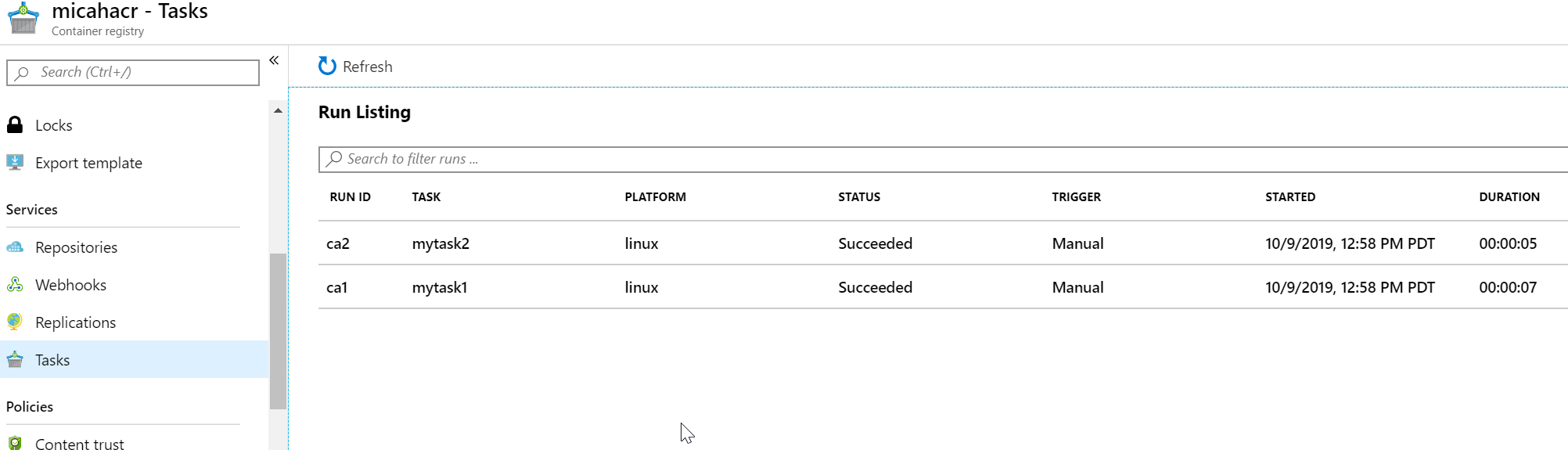1568x450 pixels.
Task: Focus the sidebar Search (Ctrl+/) field
Action: pos(133,73)
